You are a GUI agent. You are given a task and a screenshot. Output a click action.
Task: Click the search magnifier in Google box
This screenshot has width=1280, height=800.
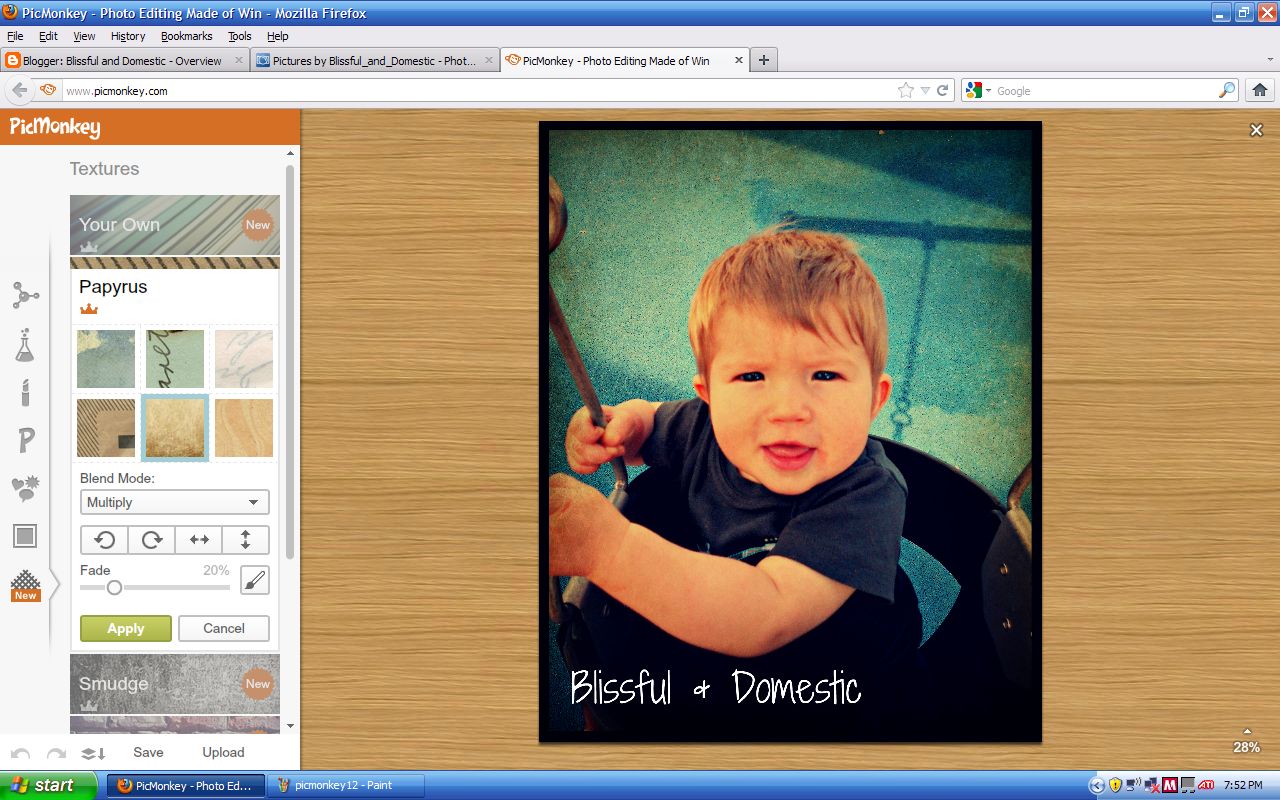coord(1226,90)
